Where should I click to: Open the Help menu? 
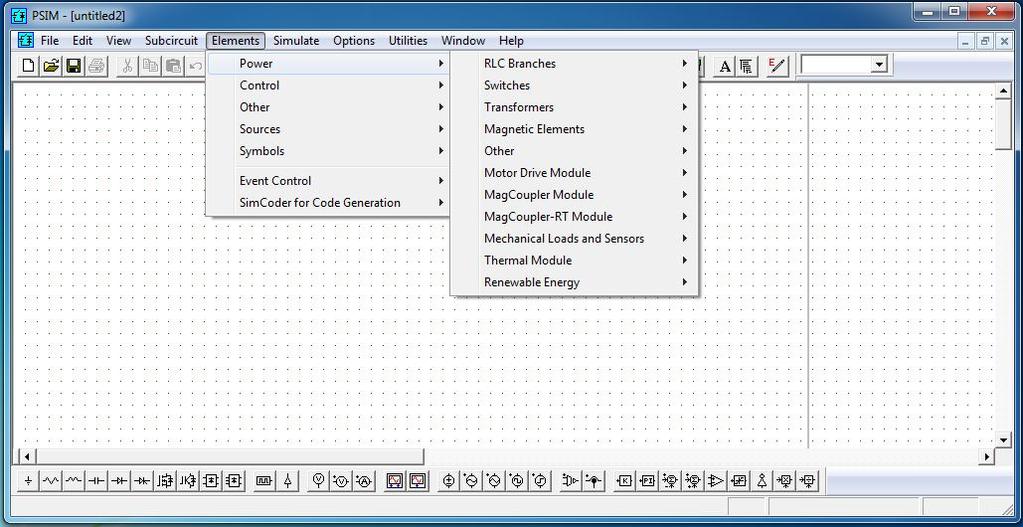[x=512, y=40]
